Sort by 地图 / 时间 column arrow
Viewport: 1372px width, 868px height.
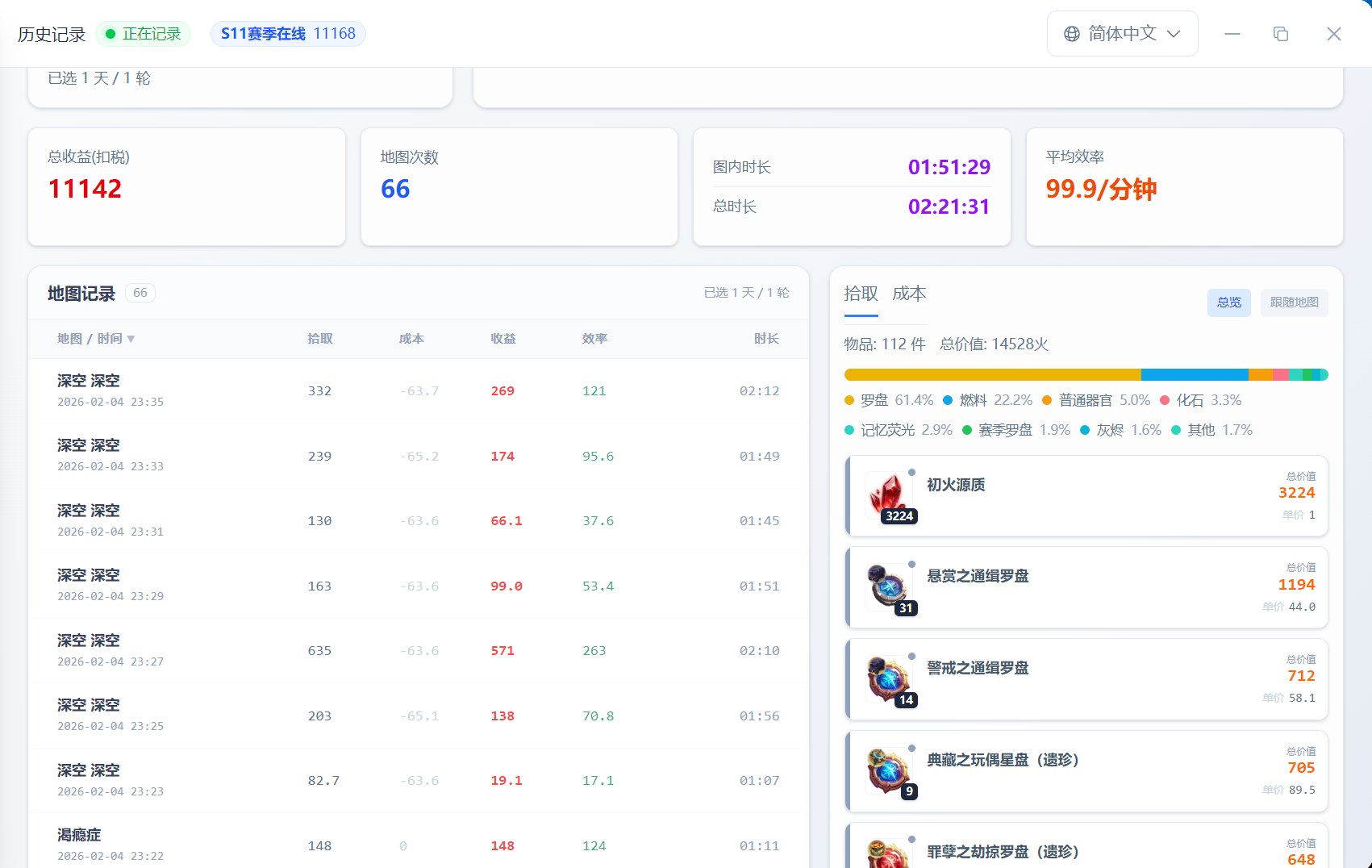point(131,339)
